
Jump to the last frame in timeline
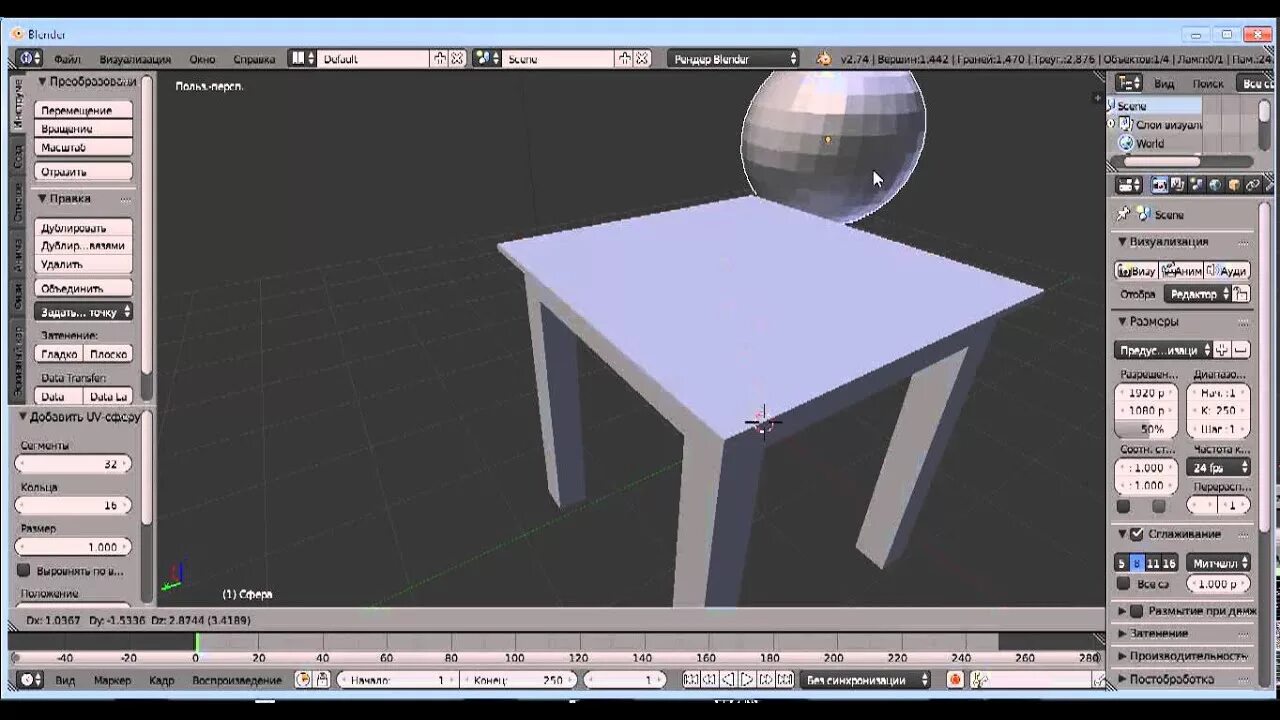[x=785, y=680]
